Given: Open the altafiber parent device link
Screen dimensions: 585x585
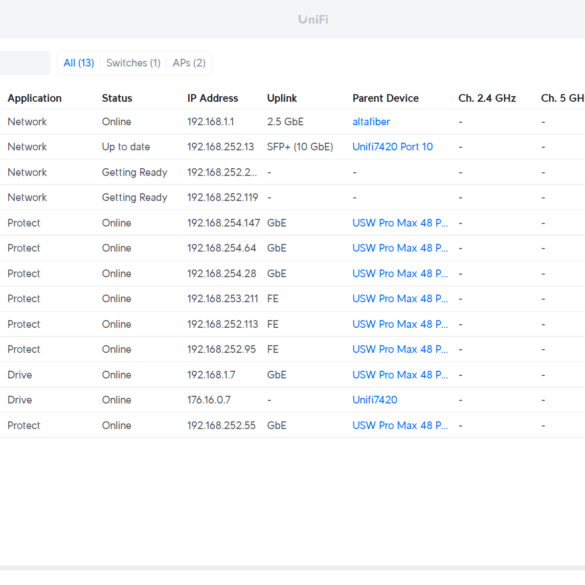Looking at the screenshot, I should (371, 122).
